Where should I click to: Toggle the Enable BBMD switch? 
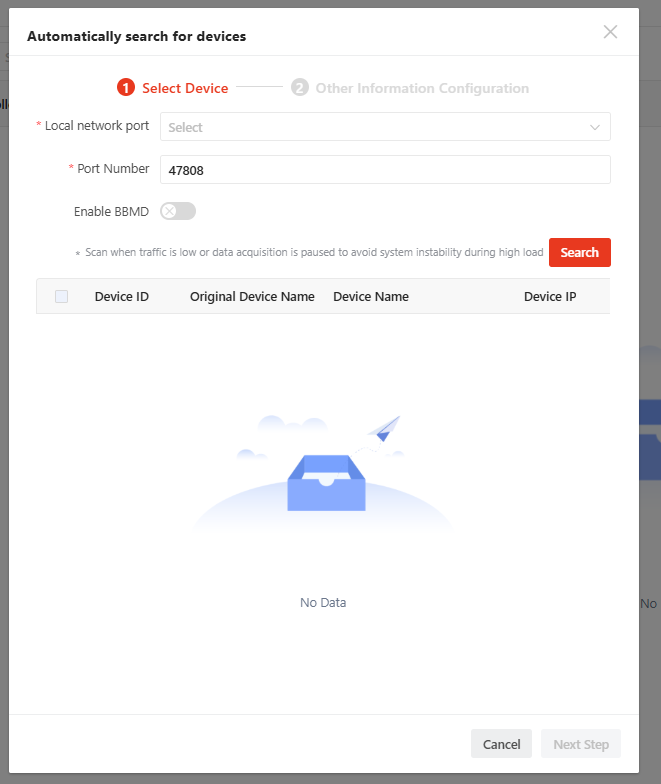(178, 211)
